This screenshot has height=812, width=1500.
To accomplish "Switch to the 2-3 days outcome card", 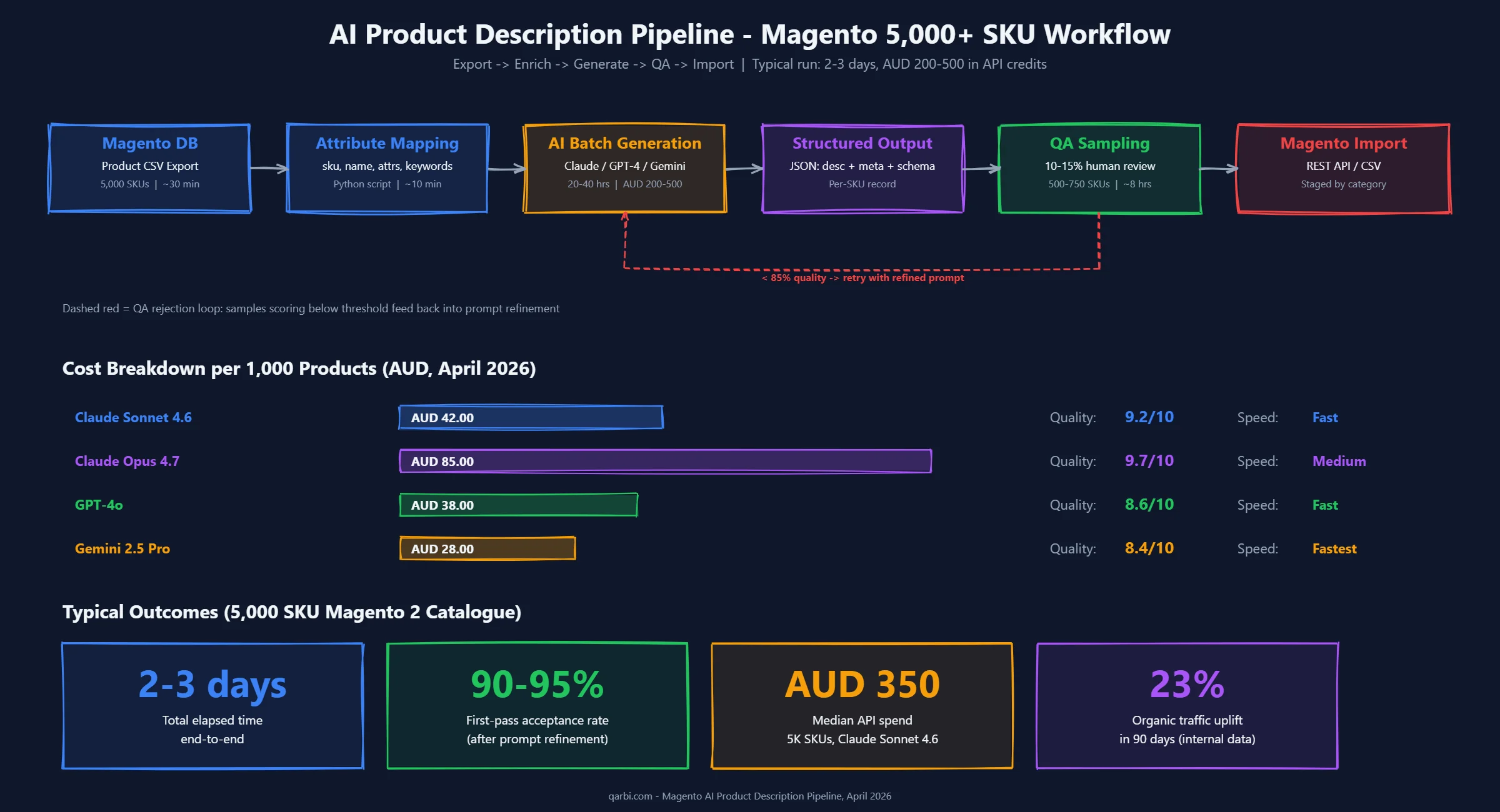I will [212, 706].
